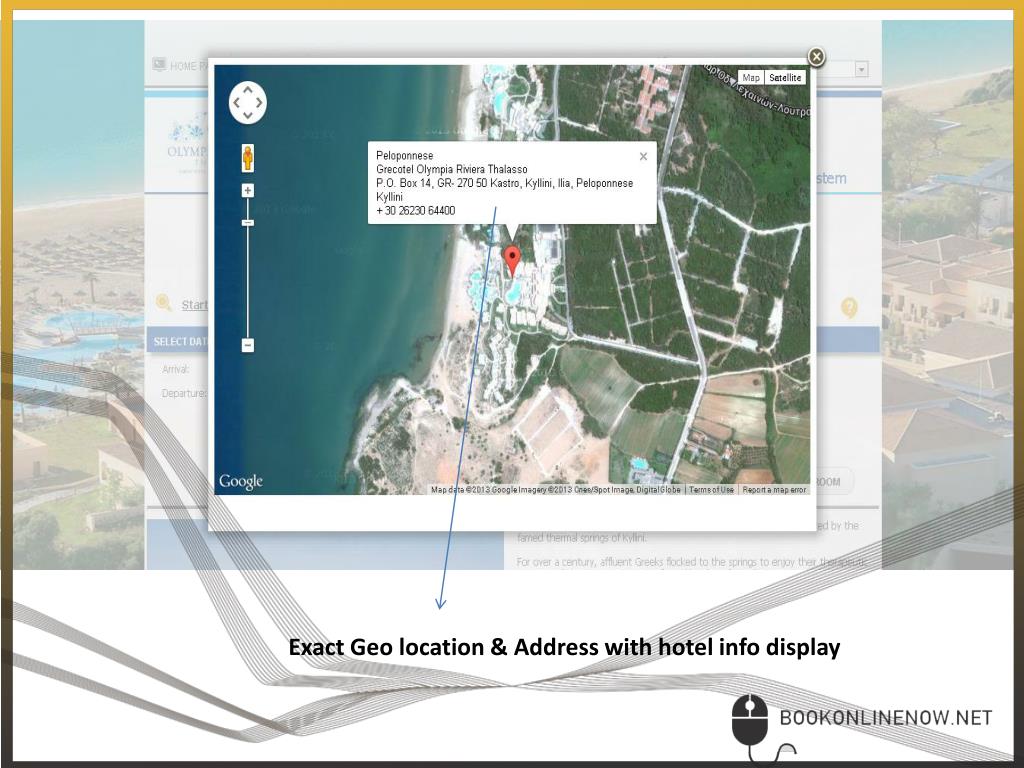Switch to Satellite view
The height and width of the screenshot is (768, 1024).
click(x=785, y=78)
